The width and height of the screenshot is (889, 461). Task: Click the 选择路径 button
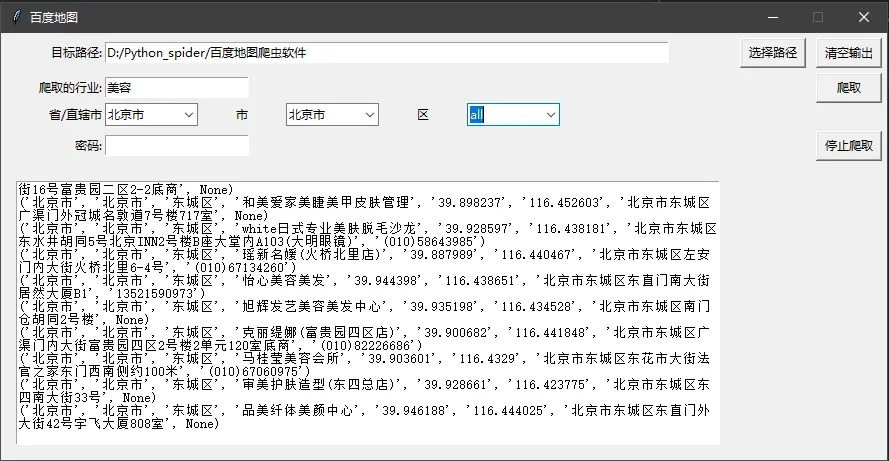pos(773,53)
